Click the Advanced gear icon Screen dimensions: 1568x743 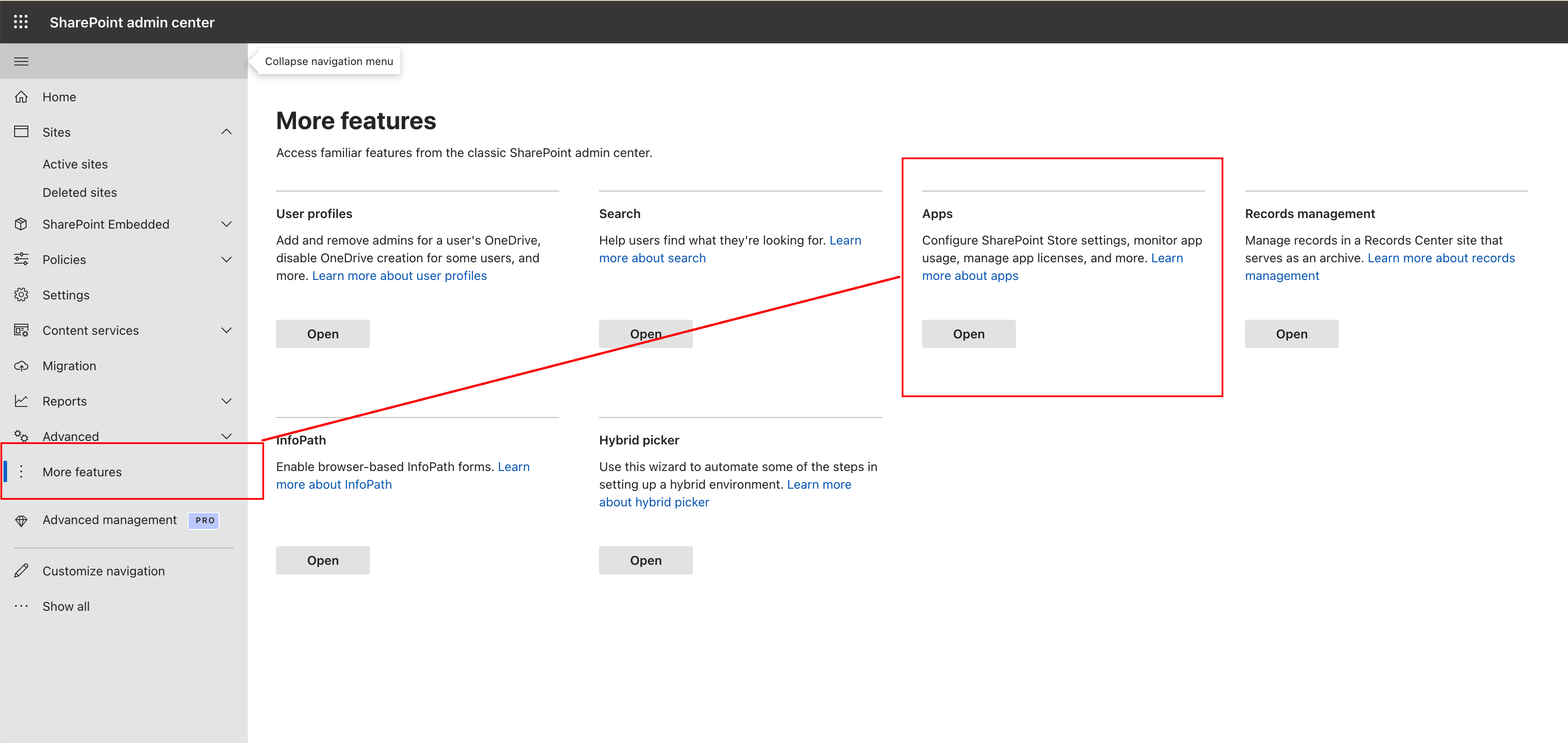[21, 437]
